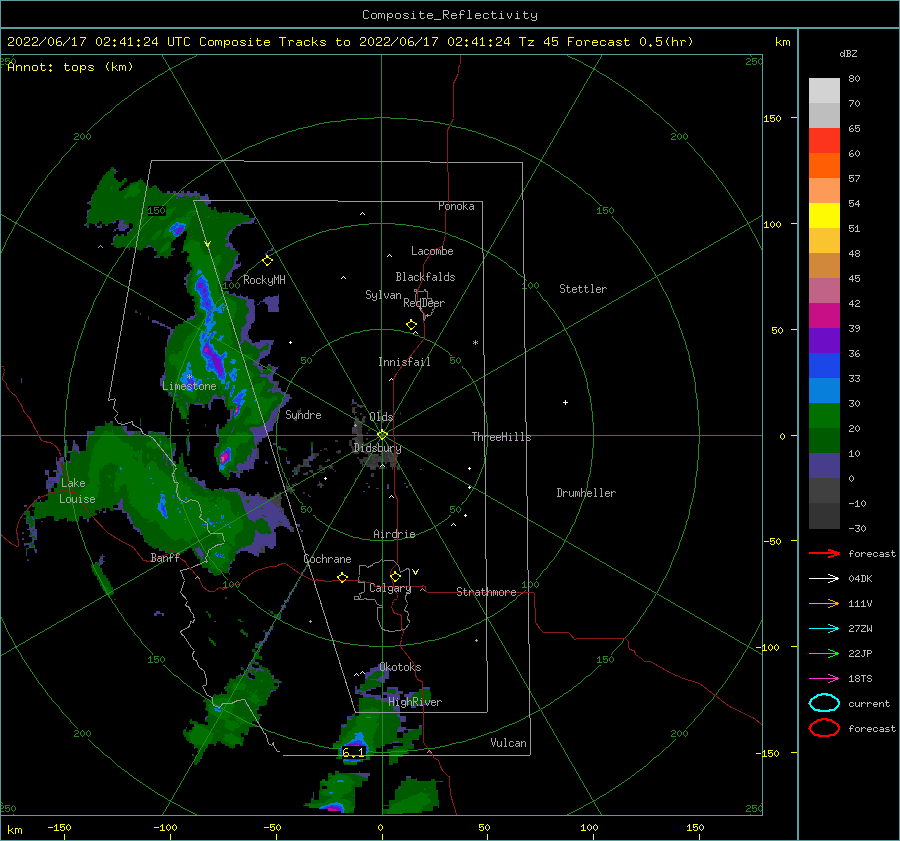Pick the indigo 0-10 dBZ swatch
This screenshot has height=841, width=900.
[x=824, y=466]
